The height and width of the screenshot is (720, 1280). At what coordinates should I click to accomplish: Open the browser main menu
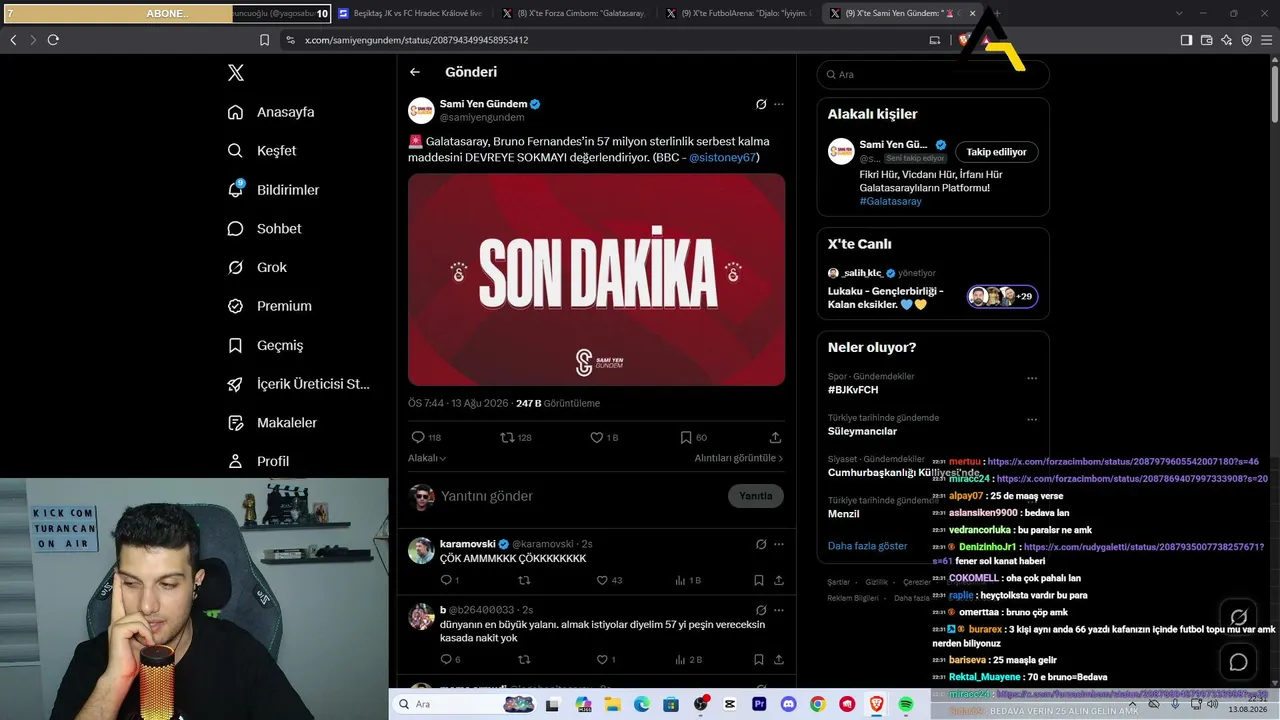click(x=1266, y=40)
